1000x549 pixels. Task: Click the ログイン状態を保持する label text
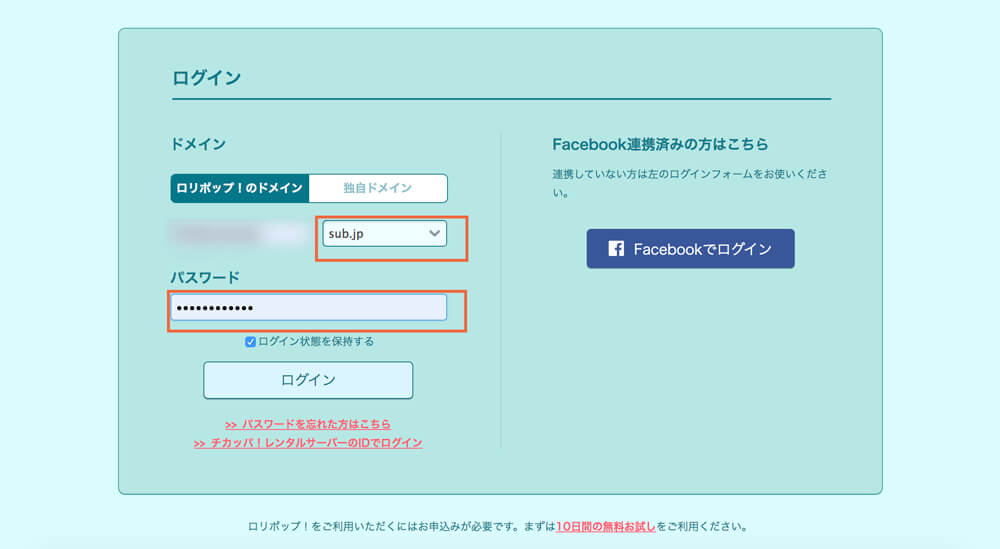point(316,342)
